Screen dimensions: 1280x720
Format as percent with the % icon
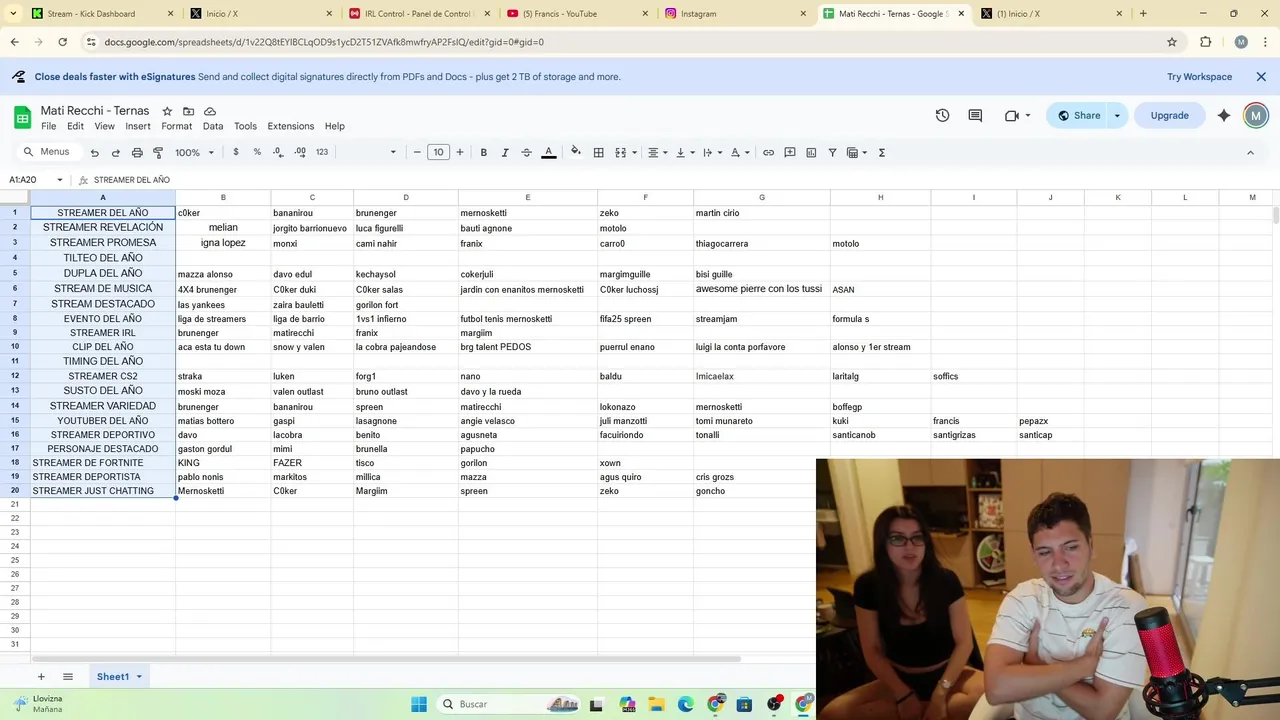257,152
